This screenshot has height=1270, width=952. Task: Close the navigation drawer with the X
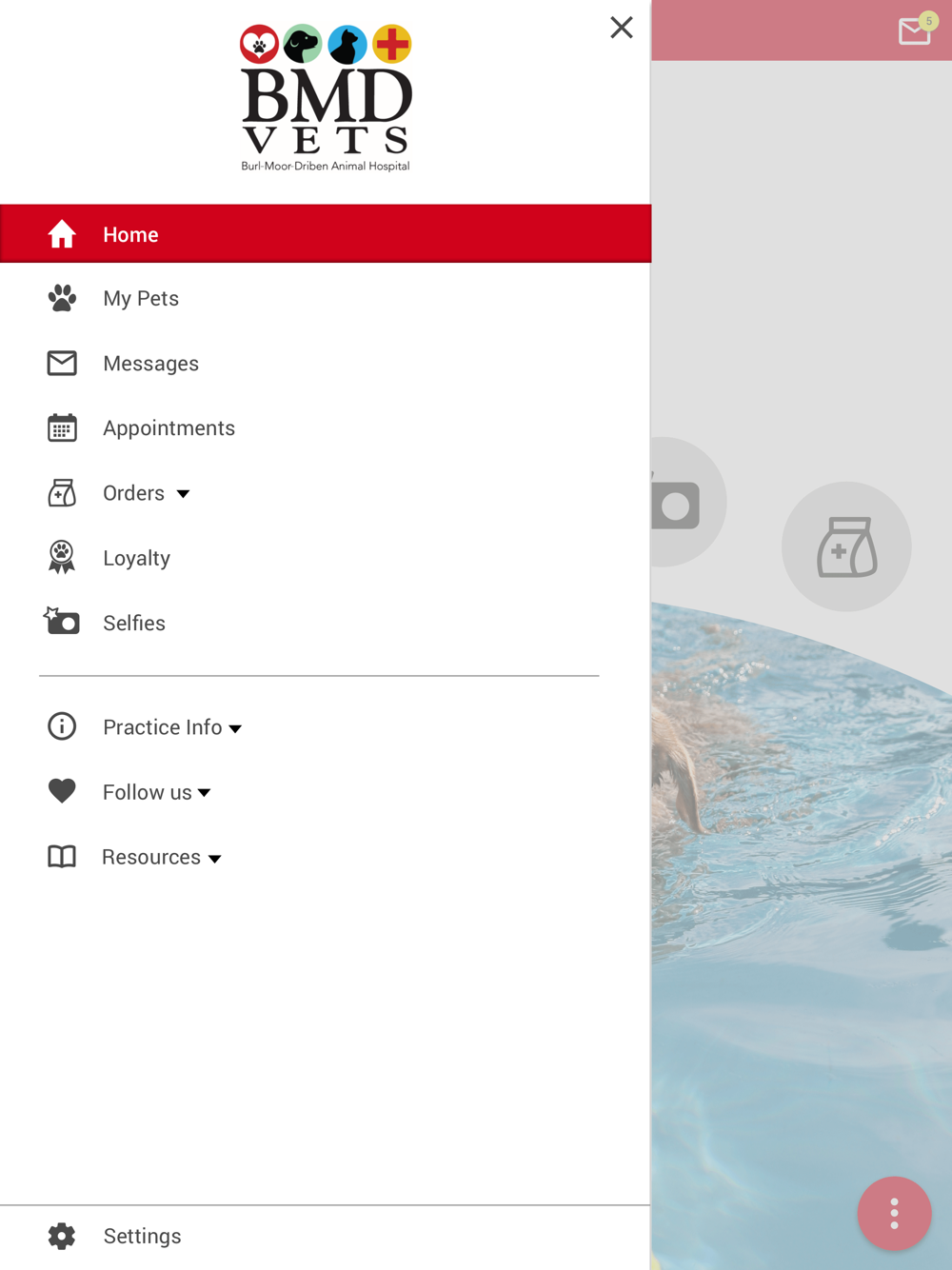(x=622, y=28)
